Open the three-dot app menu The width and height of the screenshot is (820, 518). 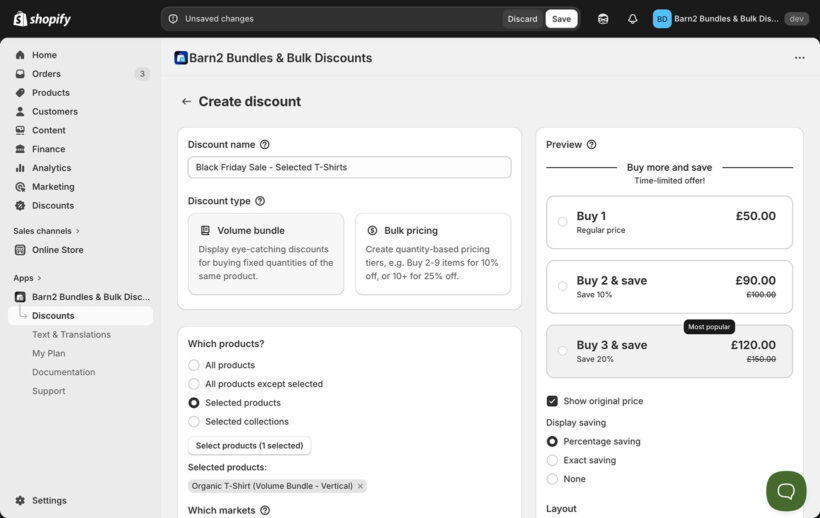[800, 57]
